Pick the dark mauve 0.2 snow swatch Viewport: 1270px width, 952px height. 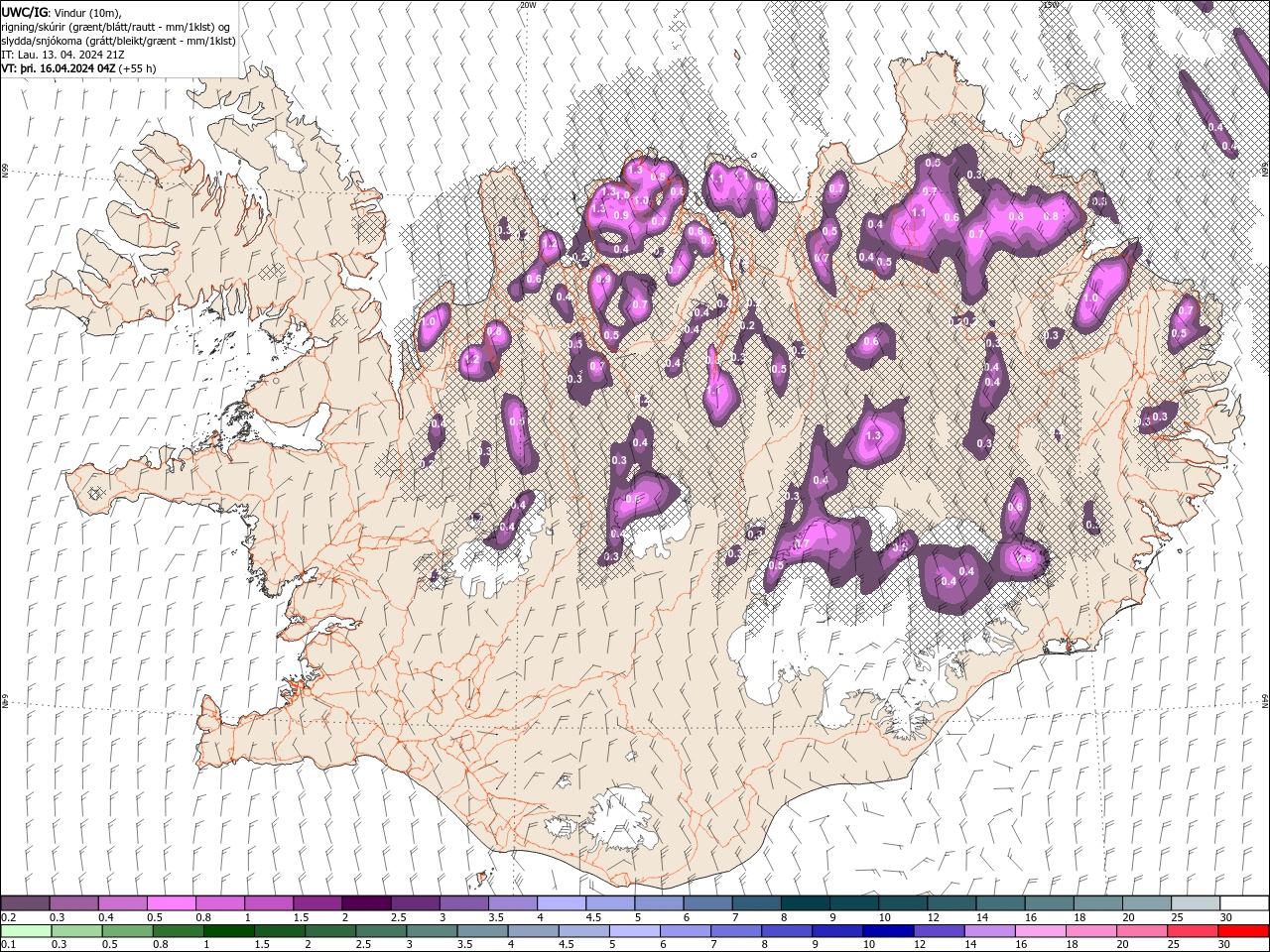(25, 903)
